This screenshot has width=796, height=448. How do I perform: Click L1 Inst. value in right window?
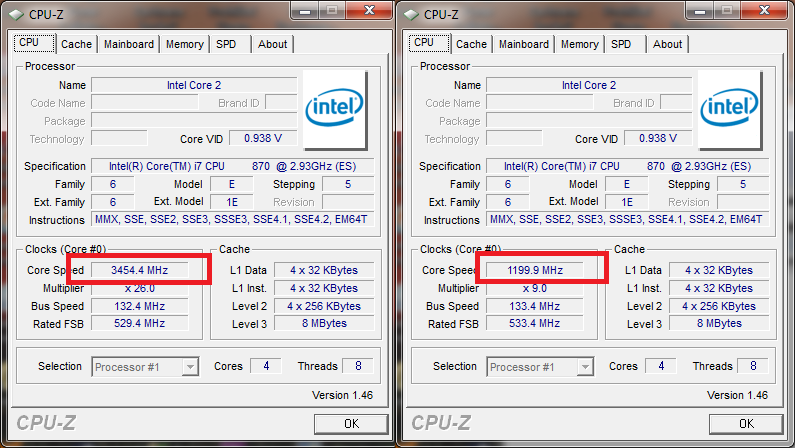click(719, 288)
